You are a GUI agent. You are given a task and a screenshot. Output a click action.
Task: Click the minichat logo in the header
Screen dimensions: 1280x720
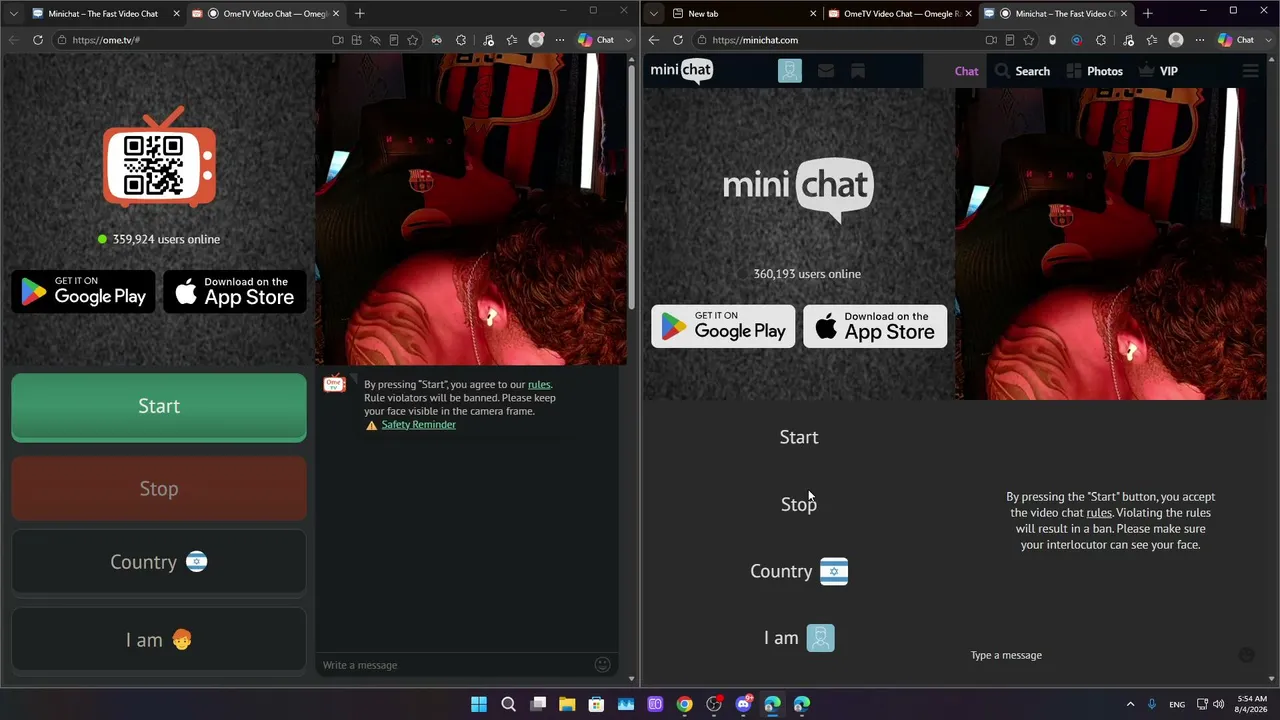682,70
